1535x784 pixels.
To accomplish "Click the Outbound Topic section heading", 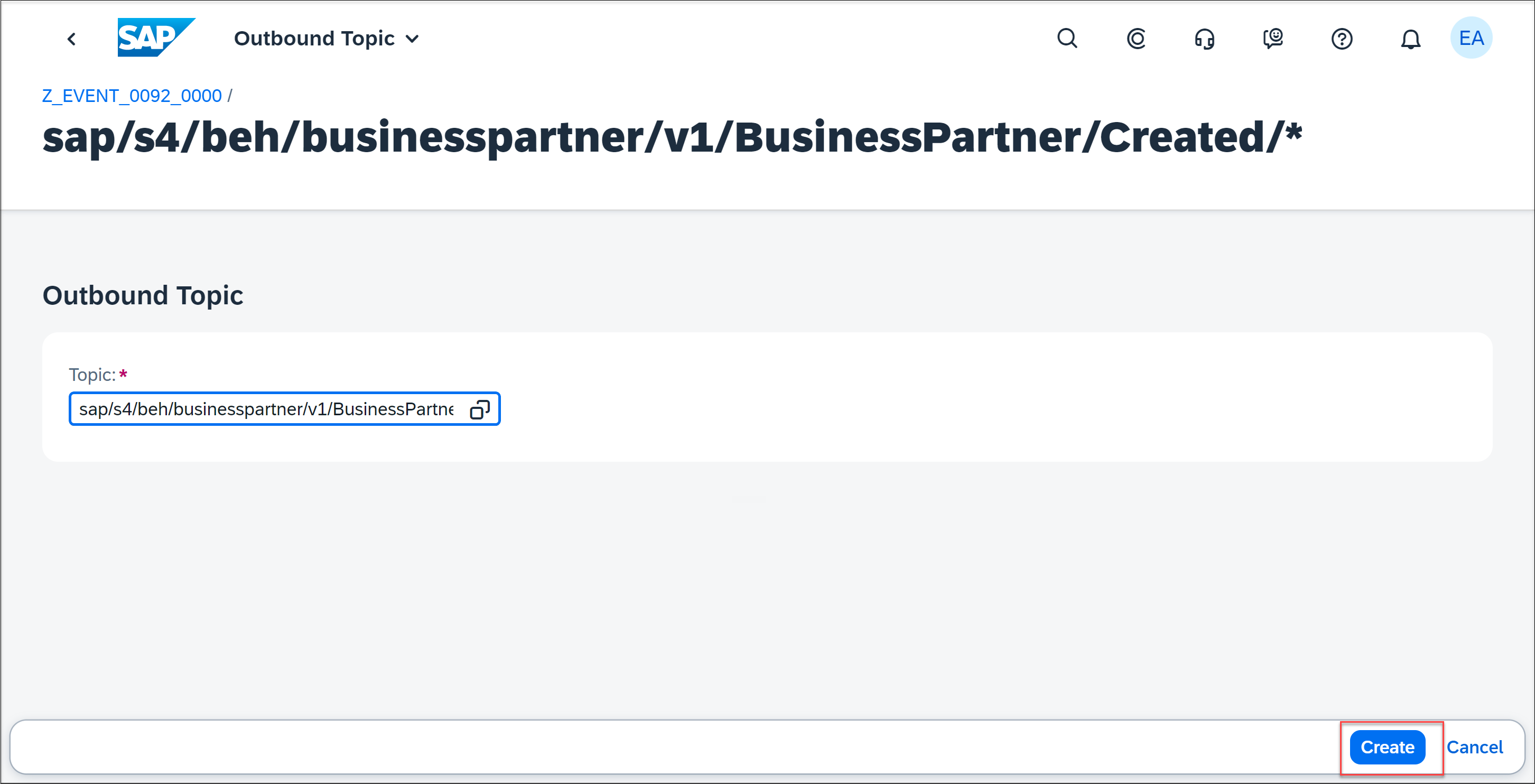I will point(143,295).
